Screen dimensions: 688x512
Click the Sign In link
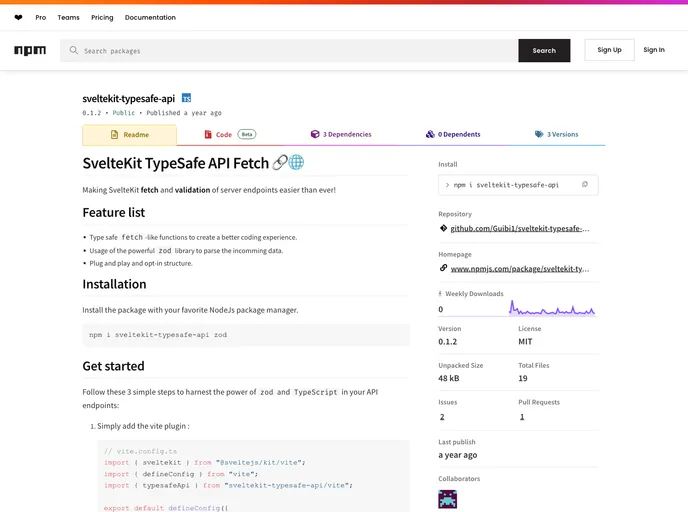(654, 50)
